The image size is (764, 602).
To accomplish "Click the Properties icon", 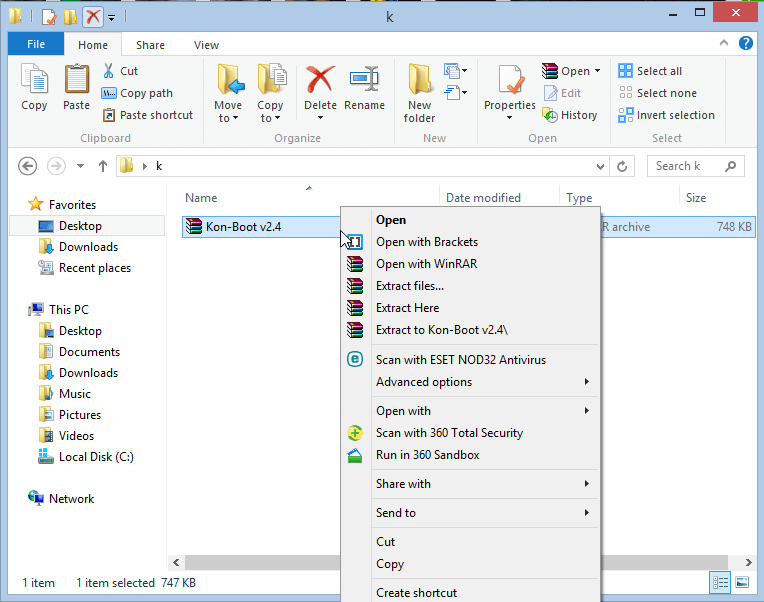I will point(510,80).
